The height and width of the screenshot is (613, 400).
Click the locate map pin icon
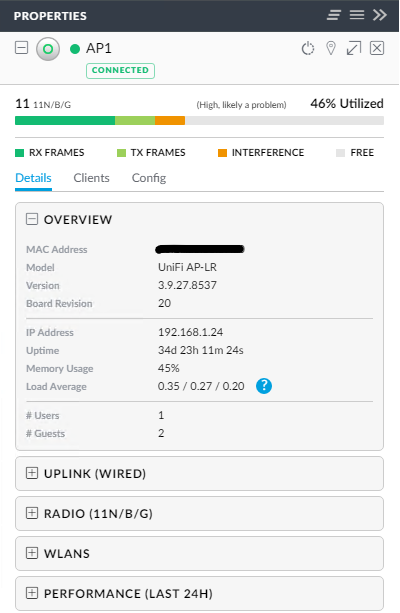331,48
